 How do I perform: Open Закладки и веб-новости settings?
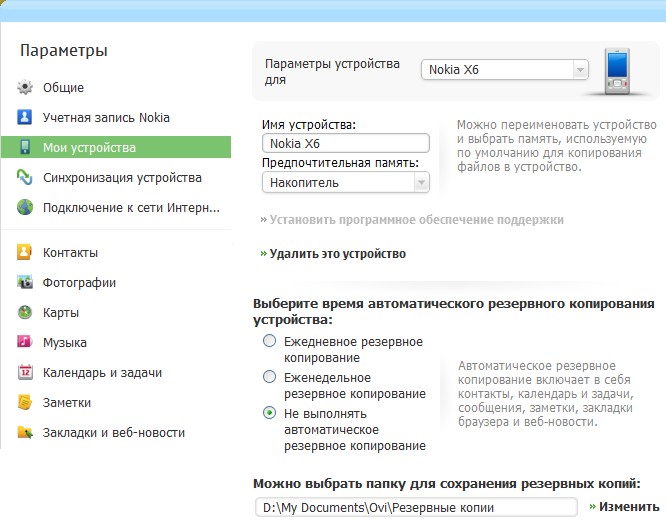114,433
